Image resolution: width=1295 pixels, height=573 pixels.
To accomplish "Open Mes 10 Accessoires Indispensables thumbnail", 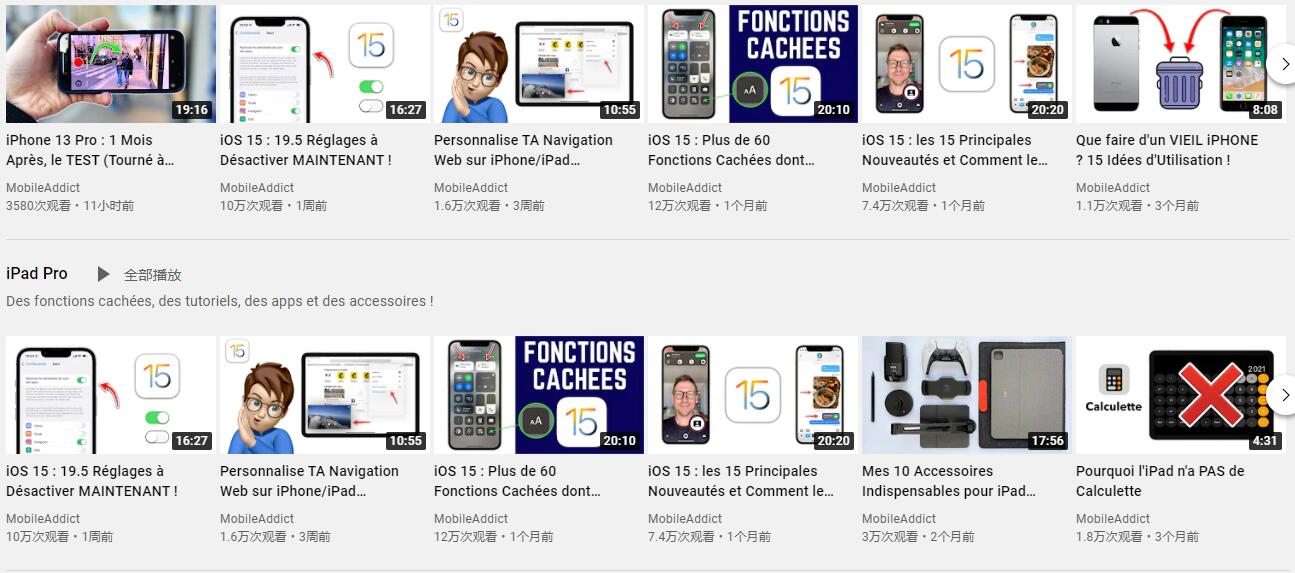I will click(967, 395).
